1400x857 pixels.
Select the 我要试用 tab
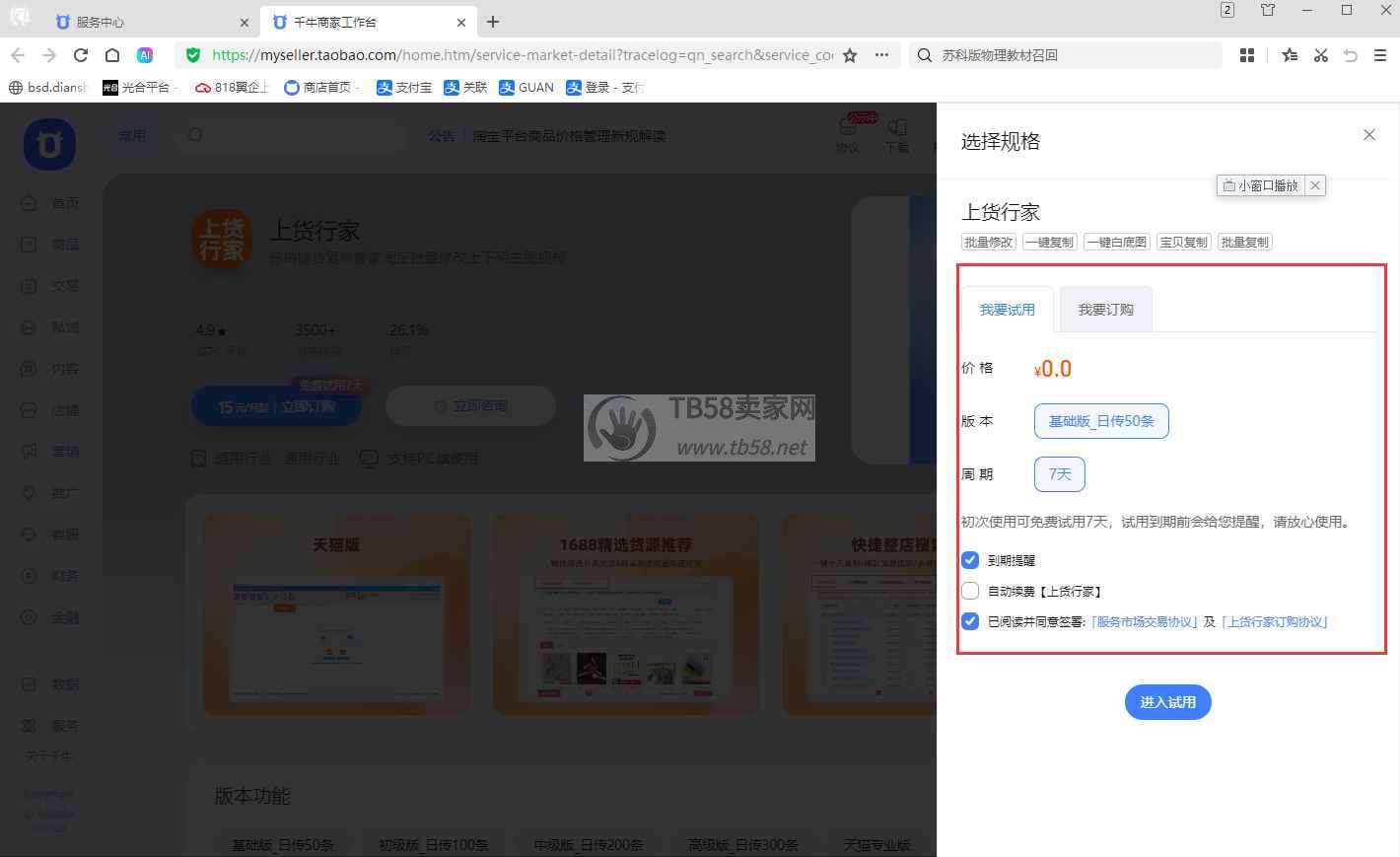tap(1008, 310)
